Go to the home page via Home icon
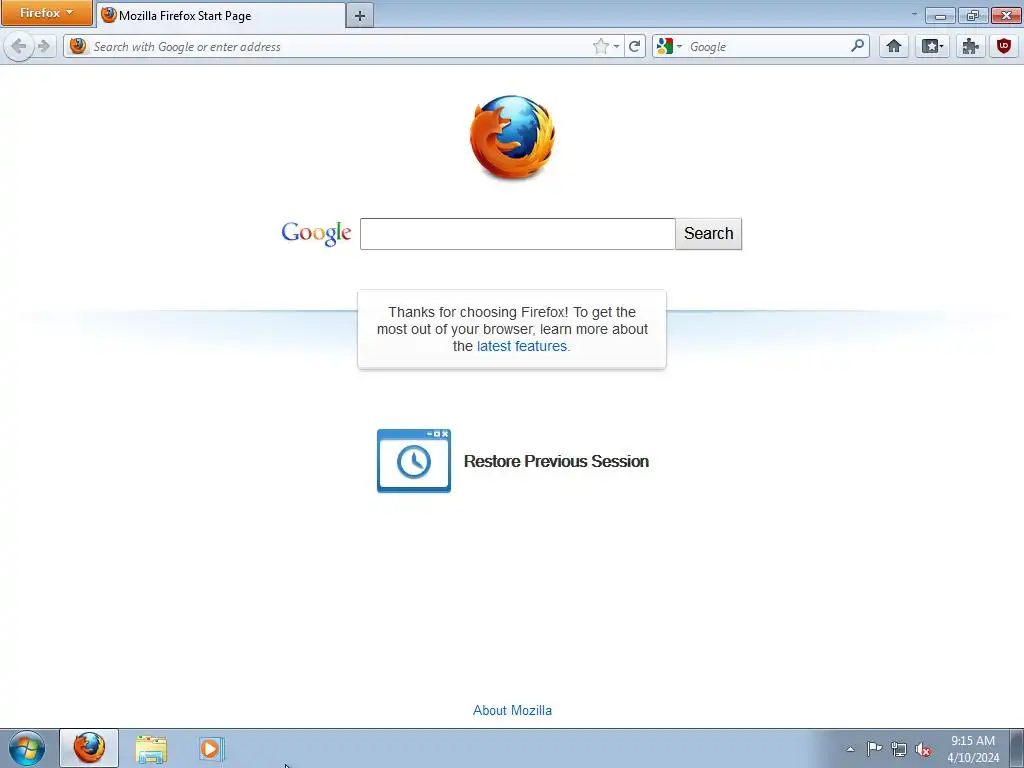The height and width of the screenshot is (768, 1024). pyautogui.click(x=893, y=46)
